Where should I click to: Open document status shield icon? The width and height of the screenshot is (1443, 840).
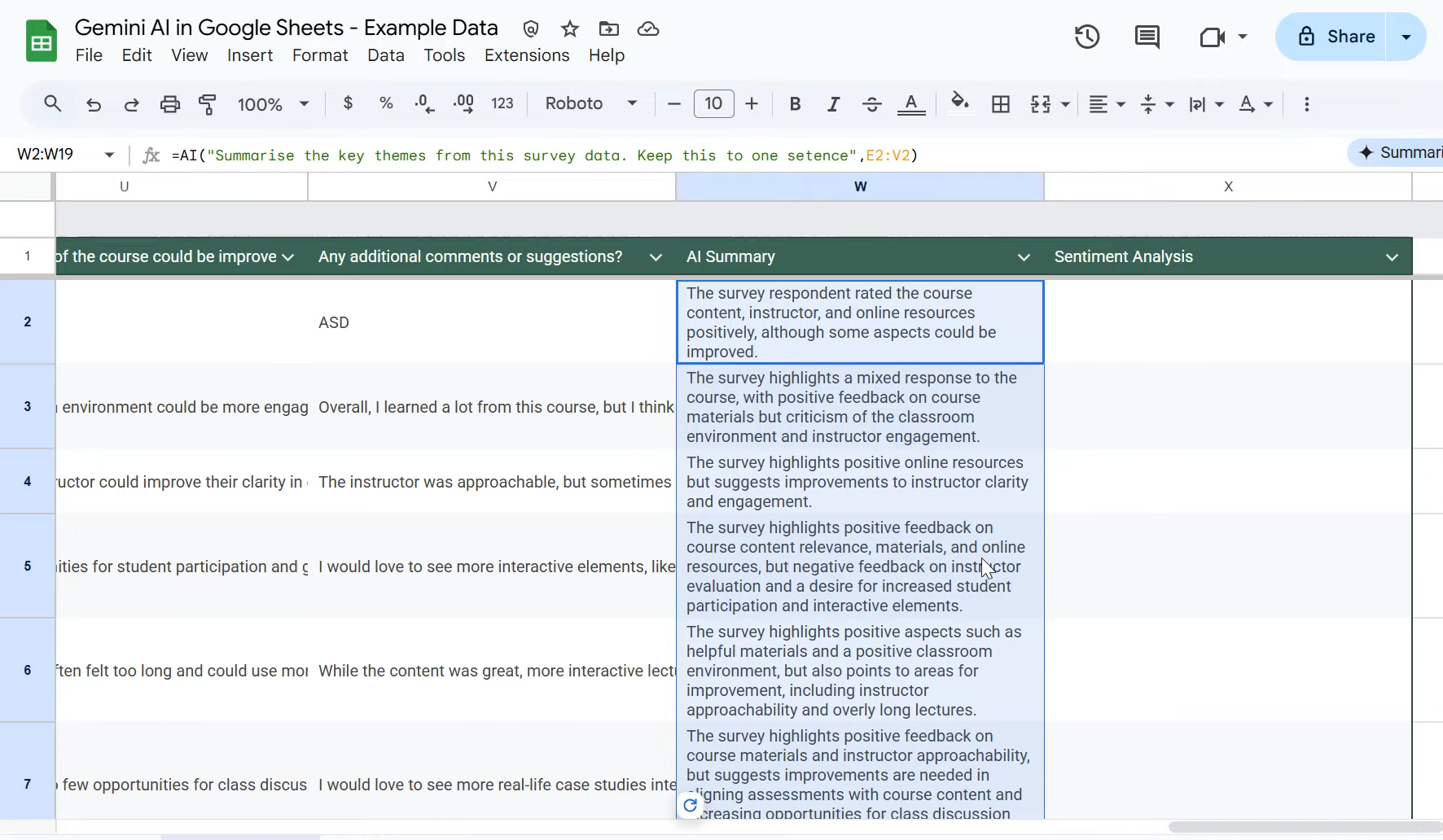tap(531, 29)
